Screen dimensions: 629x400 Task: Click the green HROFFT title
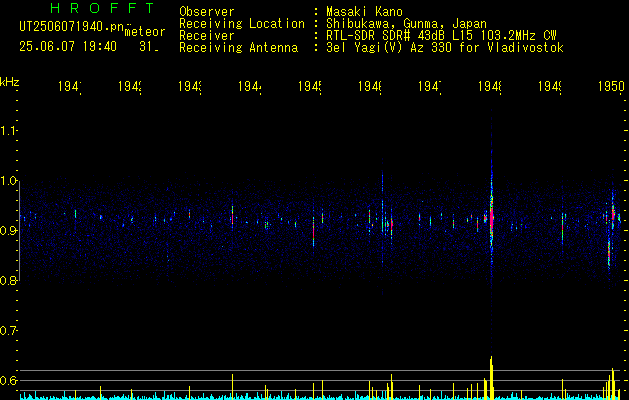click(x=102, y=8)
